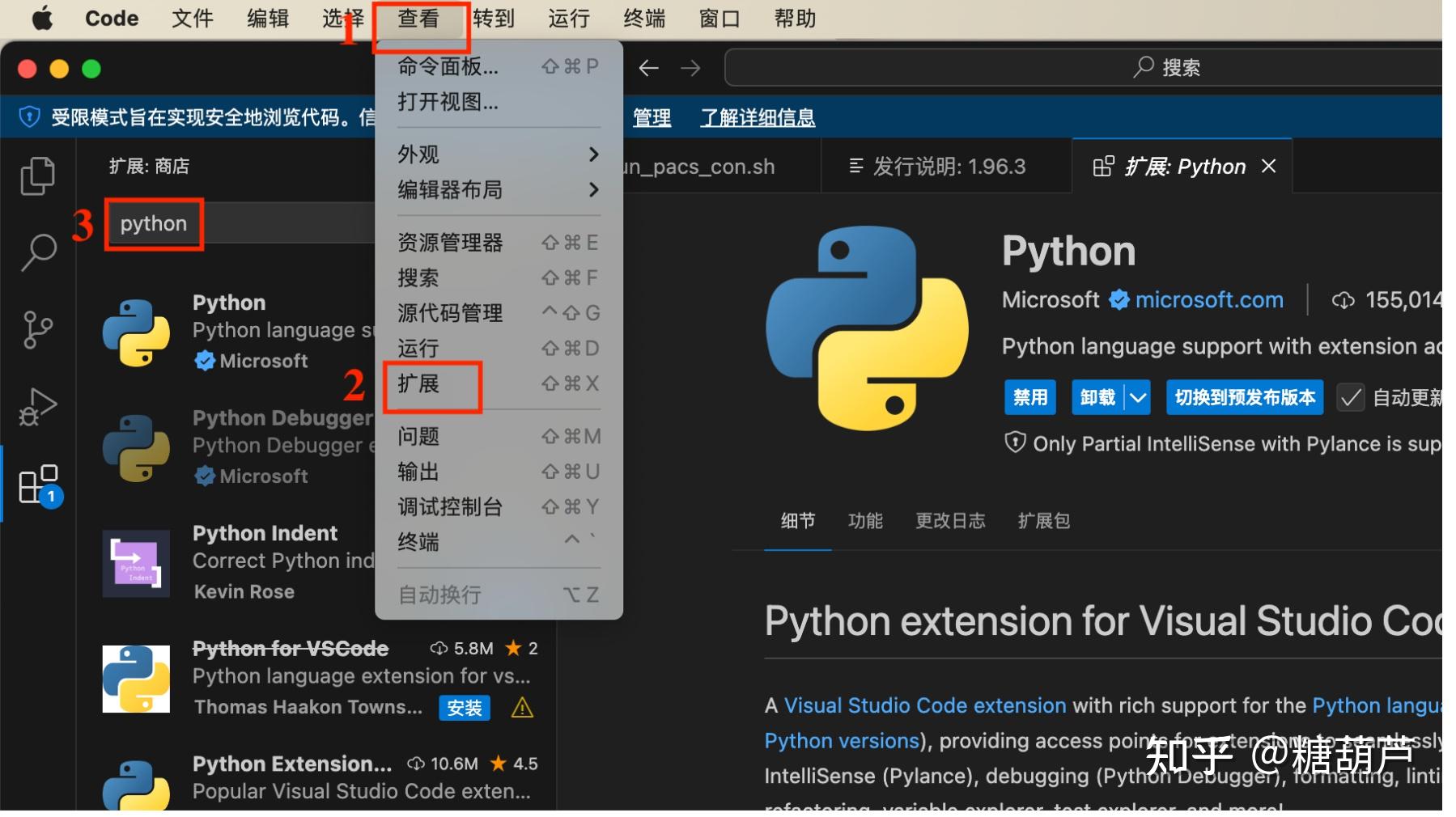
Task: Select the 更改日志 tab
Action: [x=951, y=521]
